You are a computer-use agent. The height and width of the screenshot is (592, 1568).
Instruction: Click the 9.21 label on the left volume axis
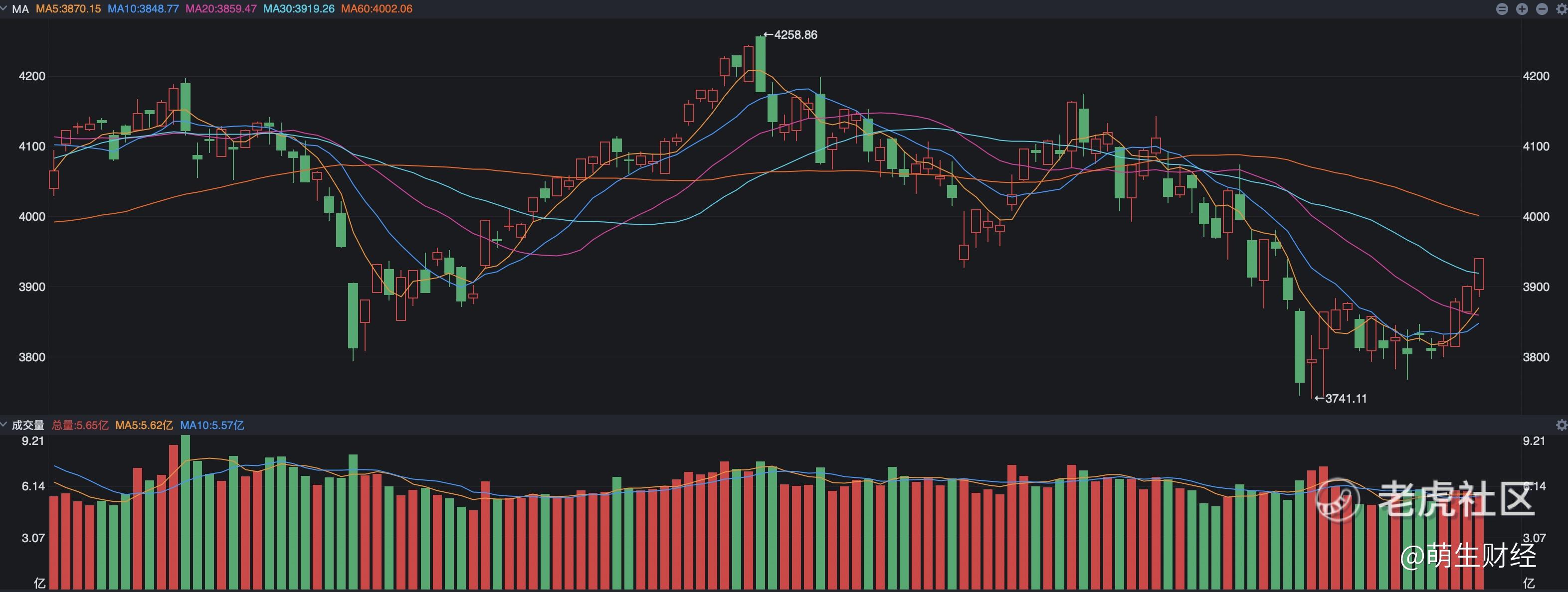[33, 441]
